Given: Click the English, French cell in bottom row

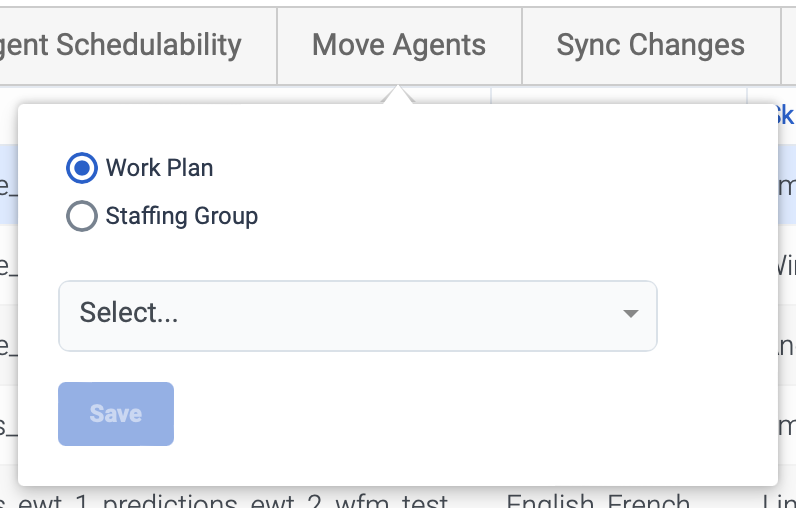Looking at the screenshot, I should 598,500.
